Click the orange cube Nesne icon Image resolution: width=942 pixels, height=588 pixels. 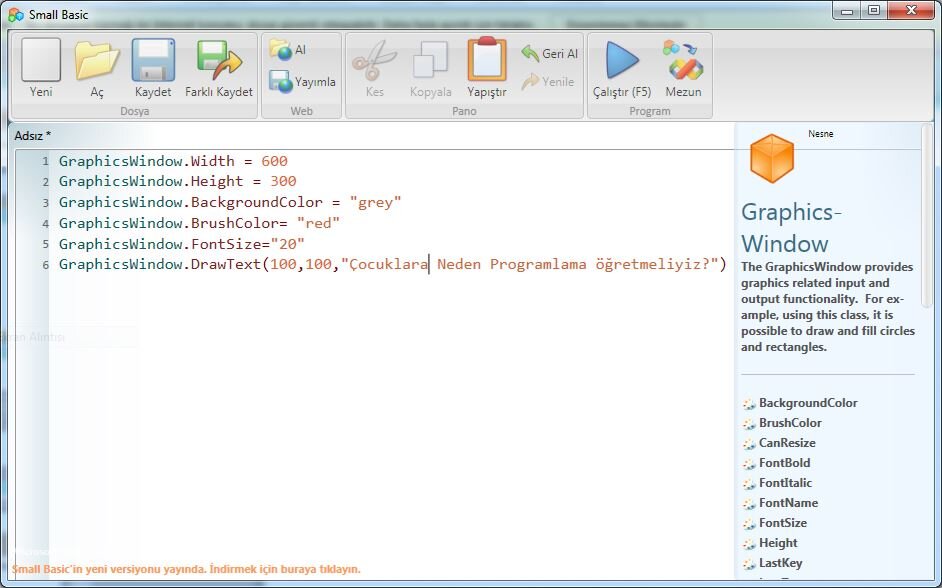[771, 158]
